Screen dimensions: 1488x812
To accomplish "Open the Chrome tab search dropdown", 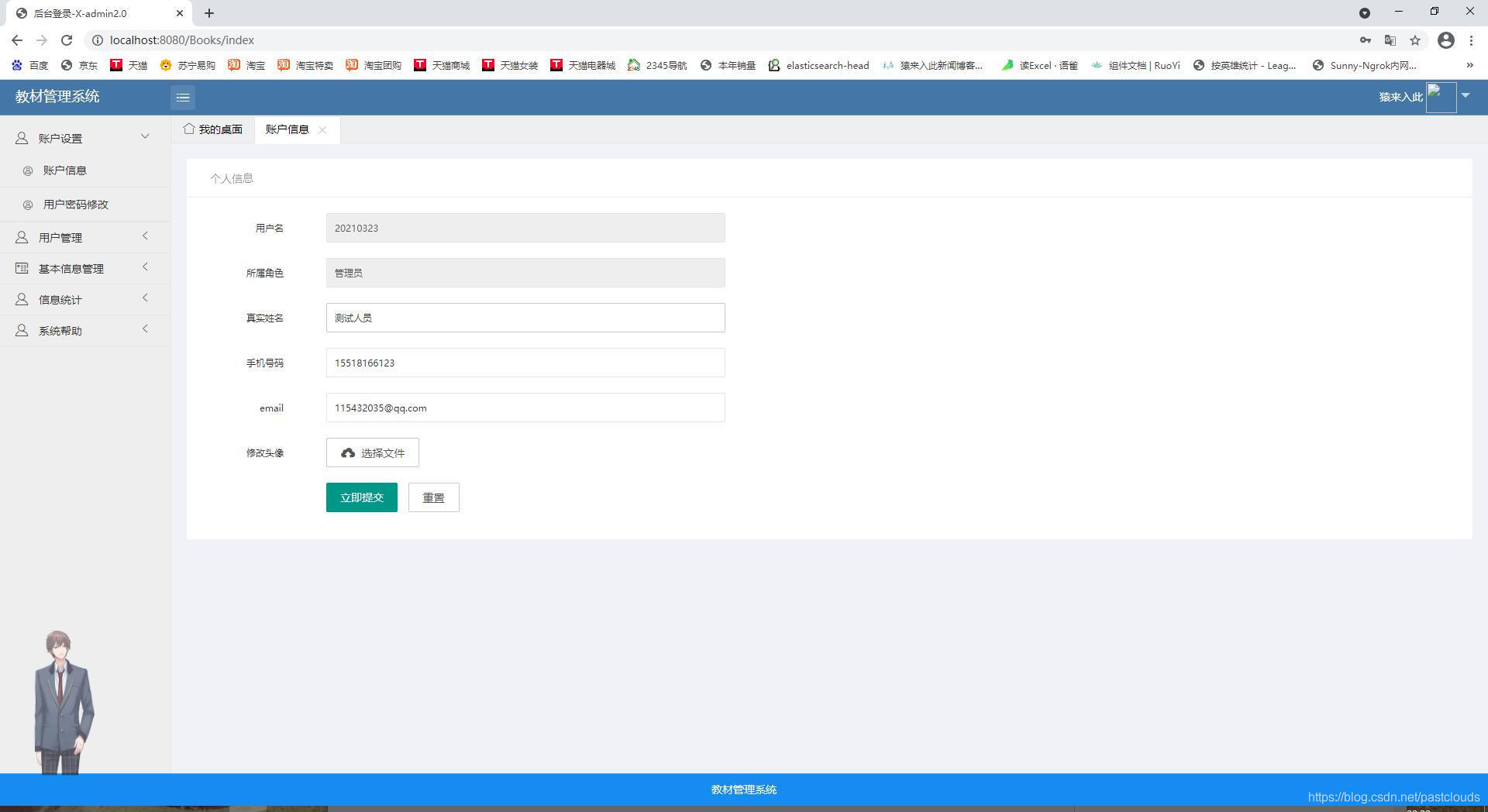I will (x=1365, y=13).
